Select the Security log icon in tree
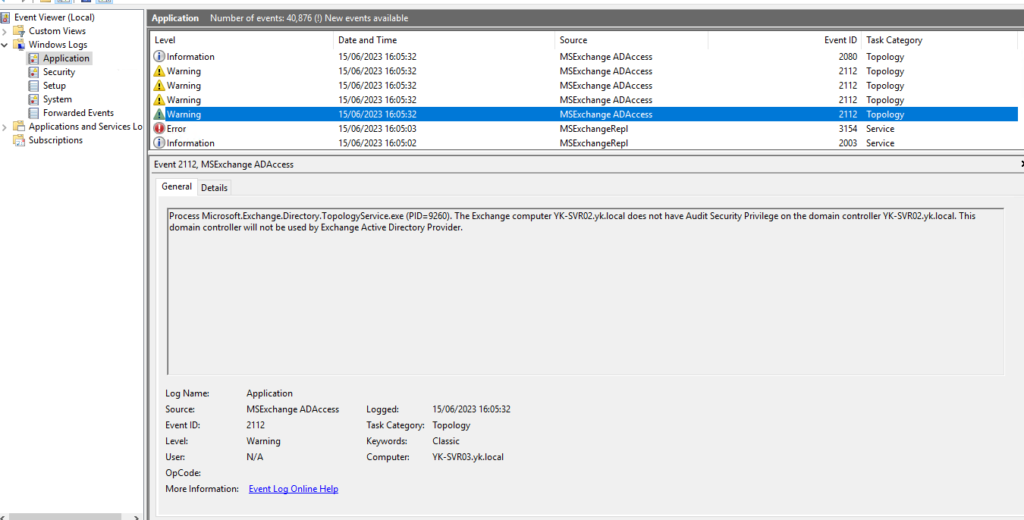 pos(34,72)
